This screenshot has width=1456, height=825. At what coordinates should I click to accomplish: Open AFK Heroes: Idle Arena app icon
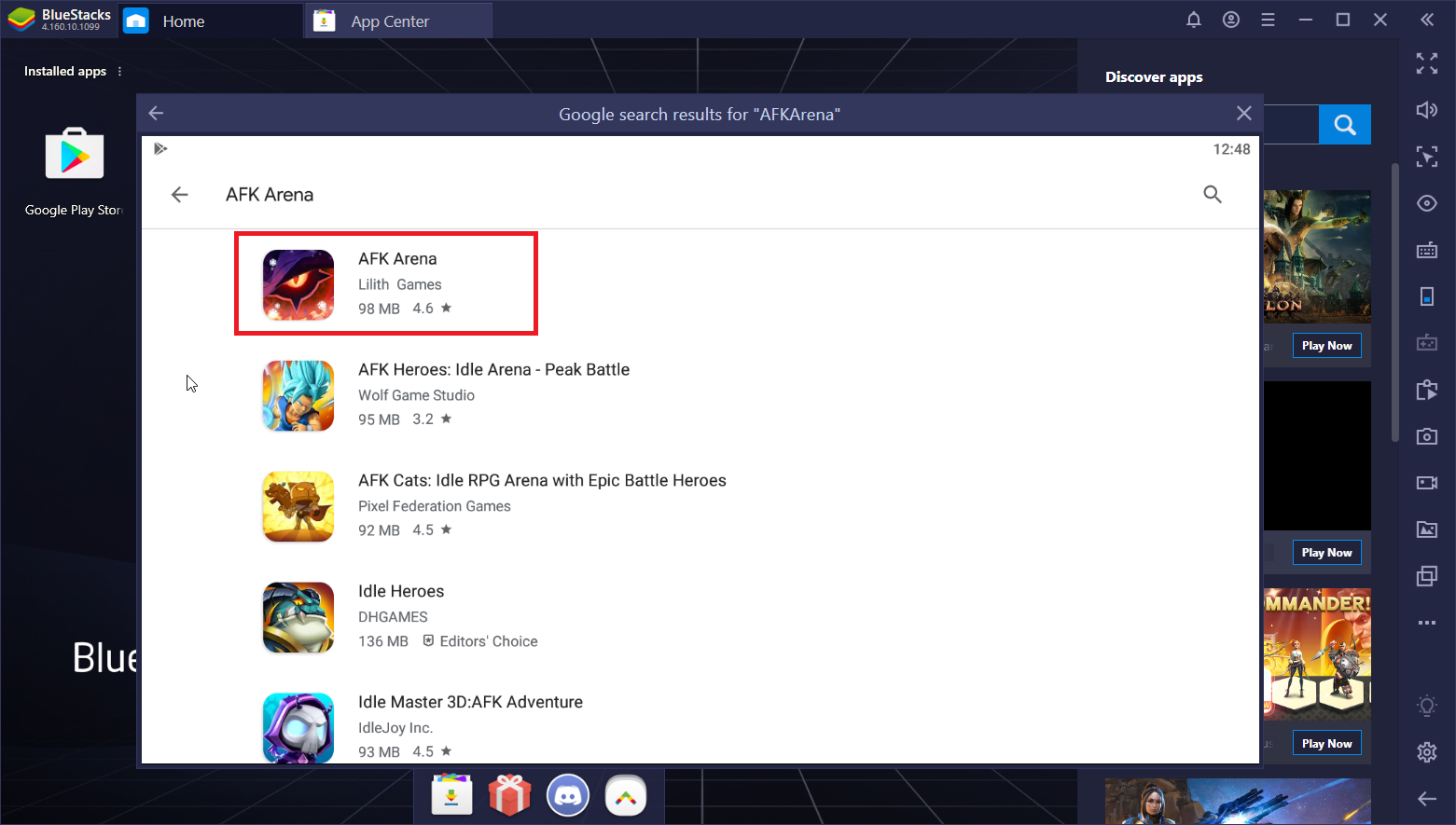298,395
